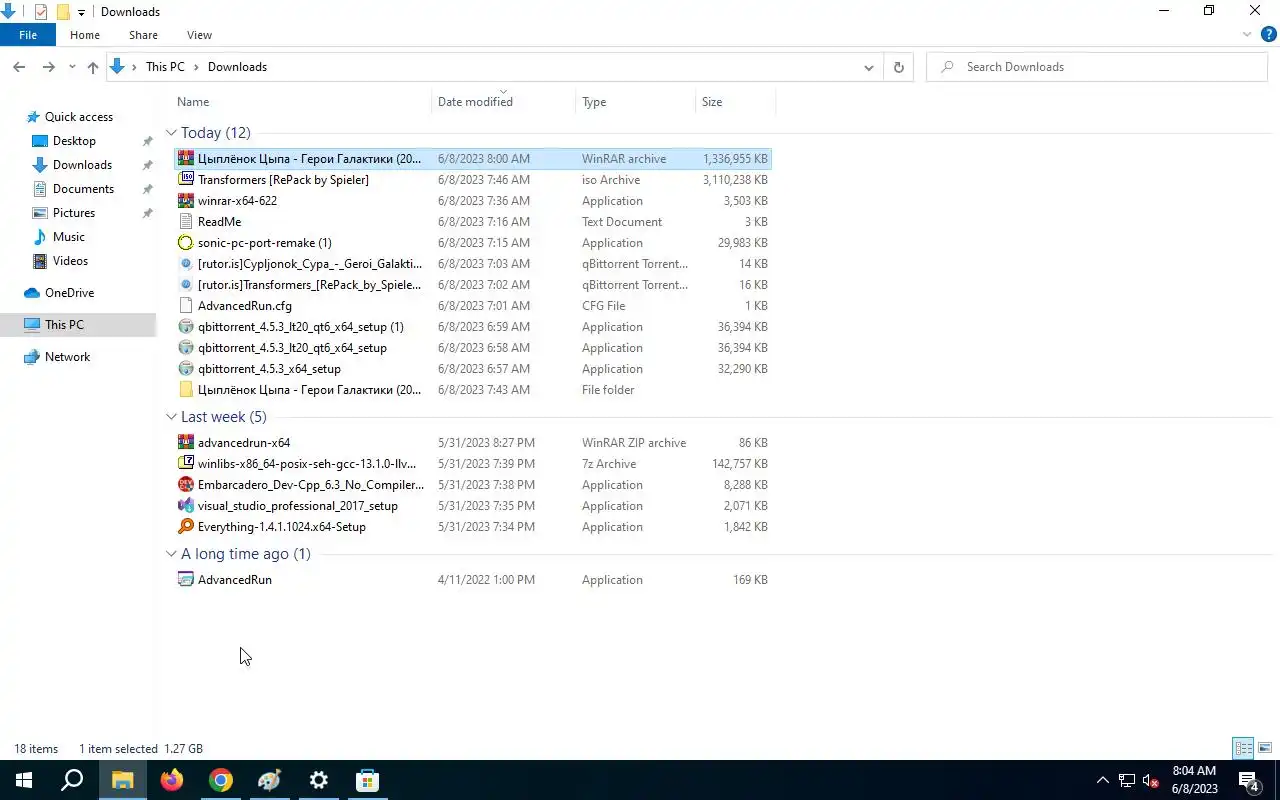Screen dimensions: 1280x800
Task: Click the iso icon beside Transformers [RePack by Spieler]
Action: pyautogui.click(x=185, y=179)
